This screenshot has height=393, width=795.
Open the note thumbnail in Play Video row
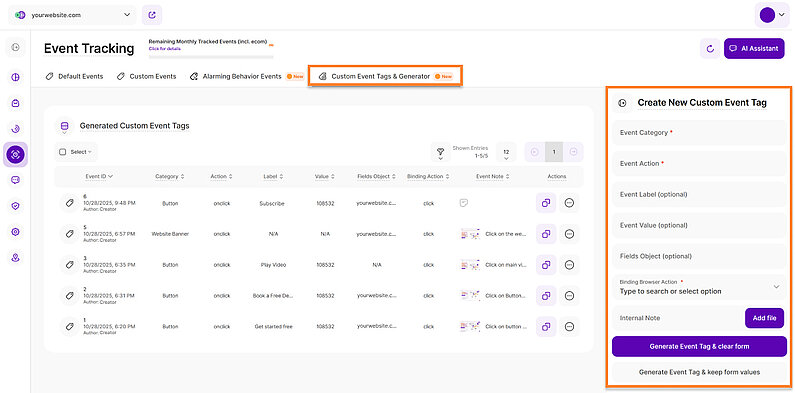coord(471,265)
